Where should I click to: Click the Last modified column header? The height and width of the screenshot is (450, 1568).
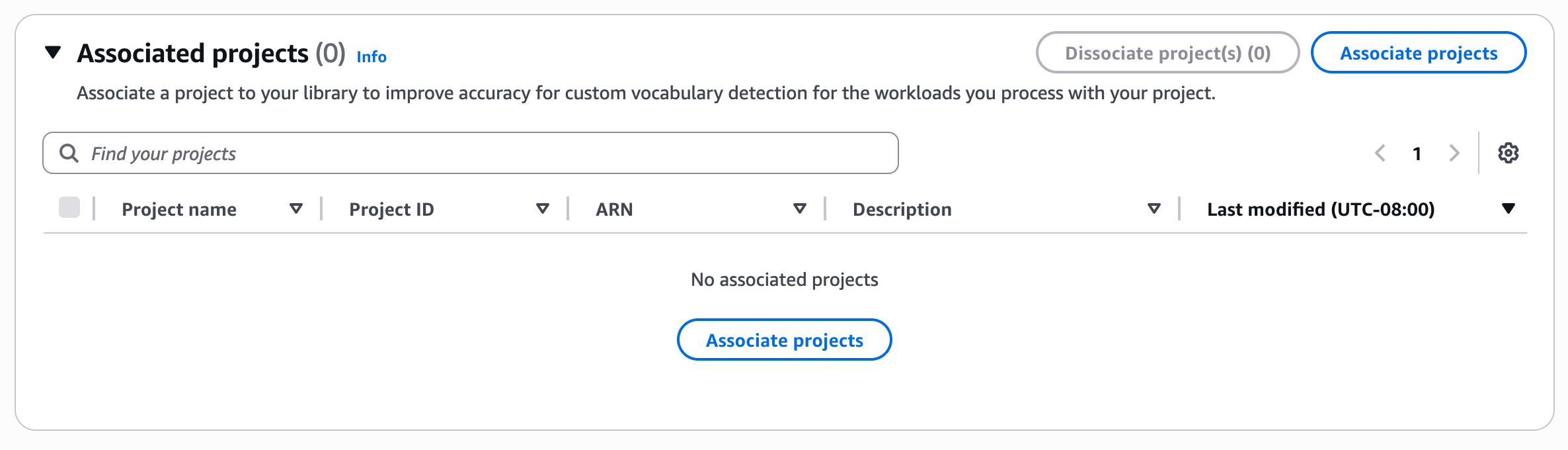pyautogui.click(x=1321, y=209)
